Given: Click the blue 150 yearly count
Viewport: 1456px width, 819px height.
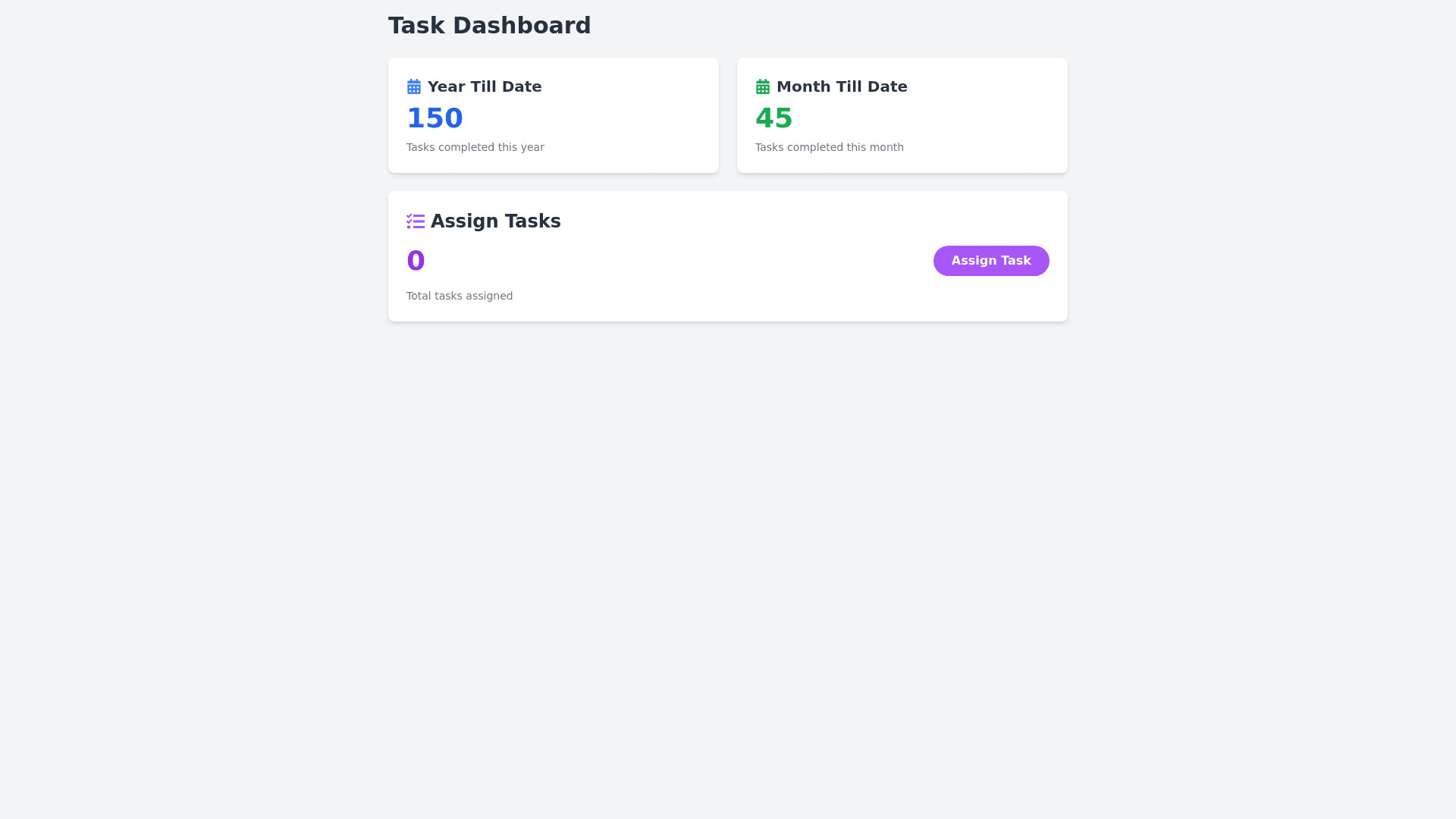Looking at the screenshot, I should click(x=435, y=118).
